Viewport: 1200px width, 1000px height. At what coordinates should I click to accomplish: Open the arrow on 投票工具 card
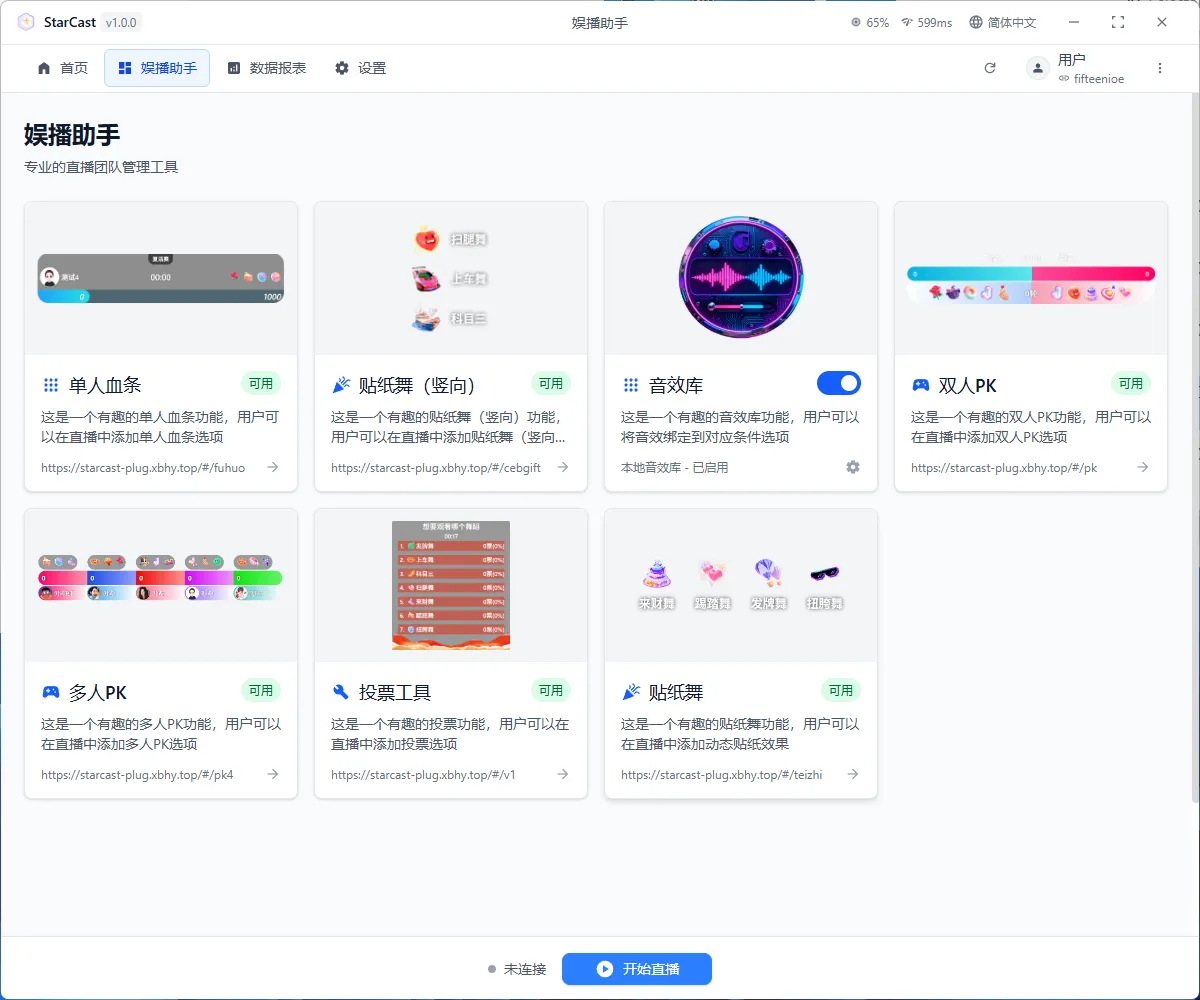(x=563, y=774)
